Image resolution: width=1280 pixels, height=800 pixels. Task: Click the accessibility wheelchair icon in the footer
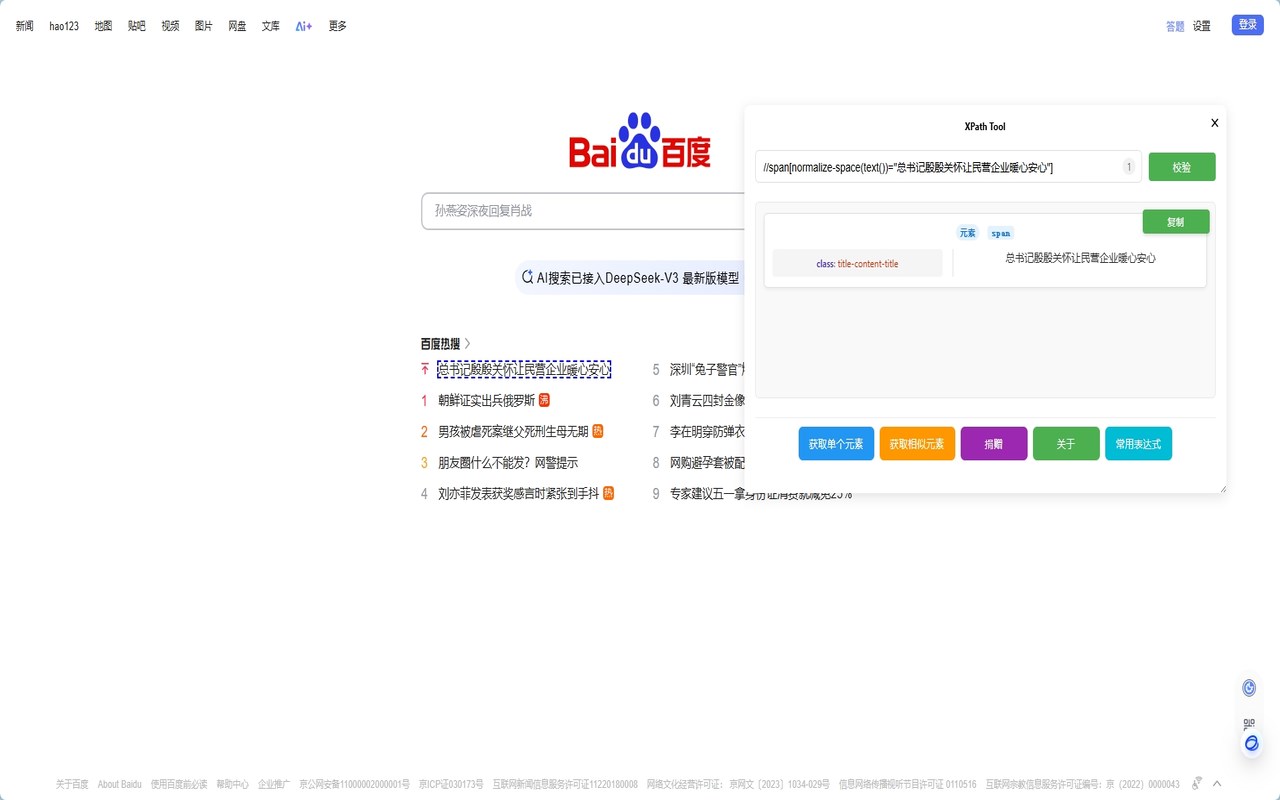coord(1197,784)
